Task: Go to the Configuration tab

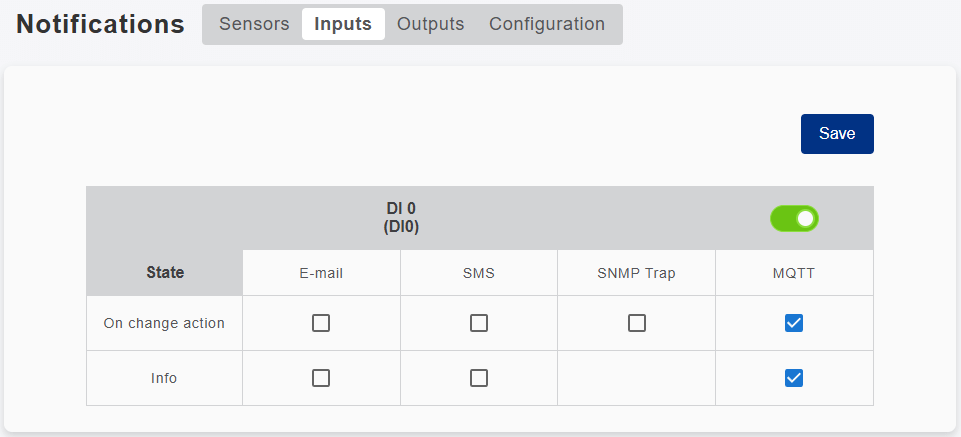Action: click(547, 24)
